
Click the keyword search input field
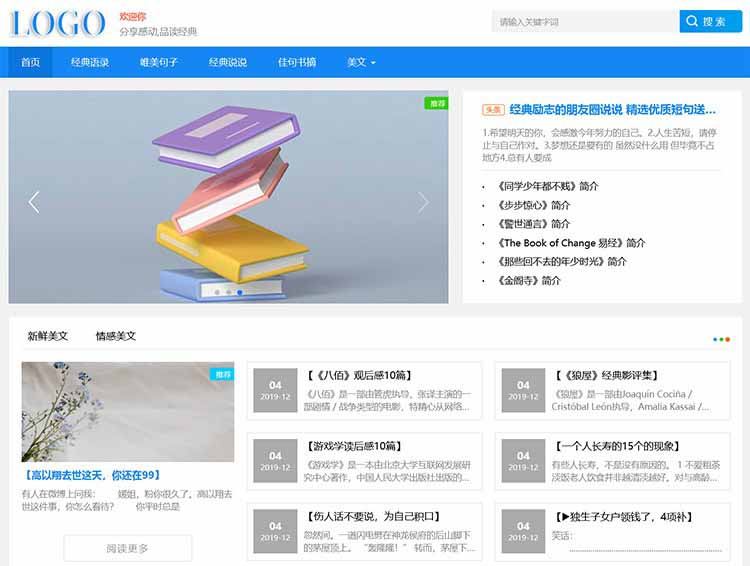(584, 22)
